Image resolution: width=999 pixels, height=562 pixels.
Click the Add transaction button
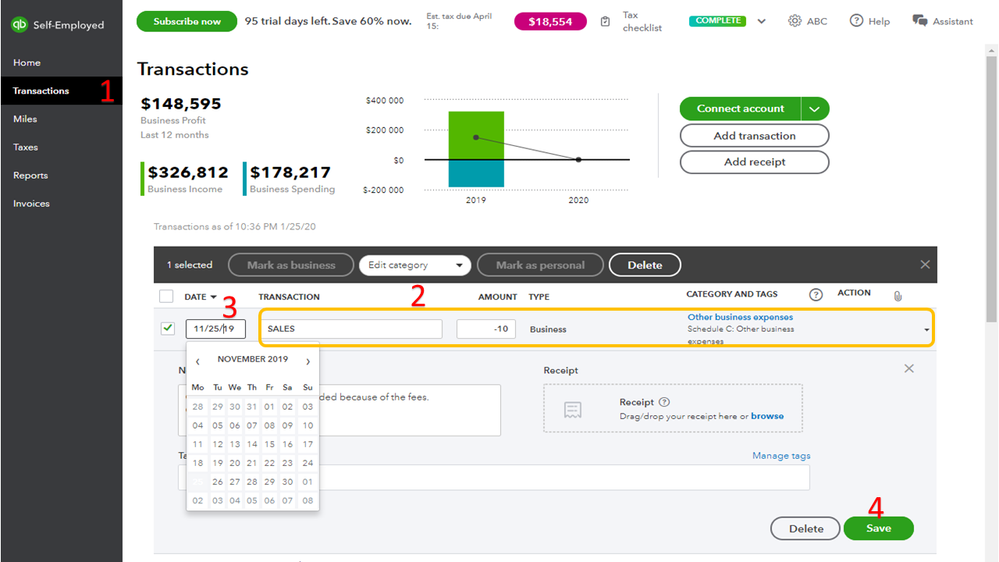point(754,136)
